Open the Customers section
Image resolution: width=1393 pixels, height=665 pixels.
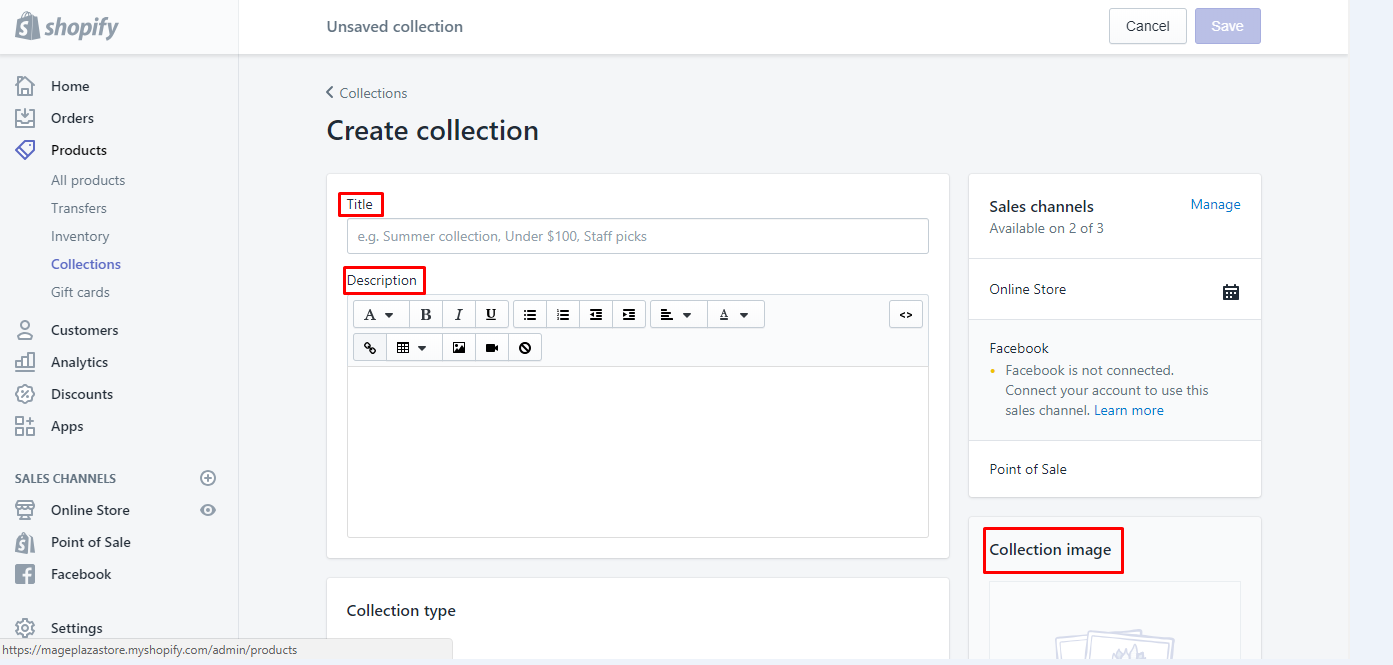point(84,330)
